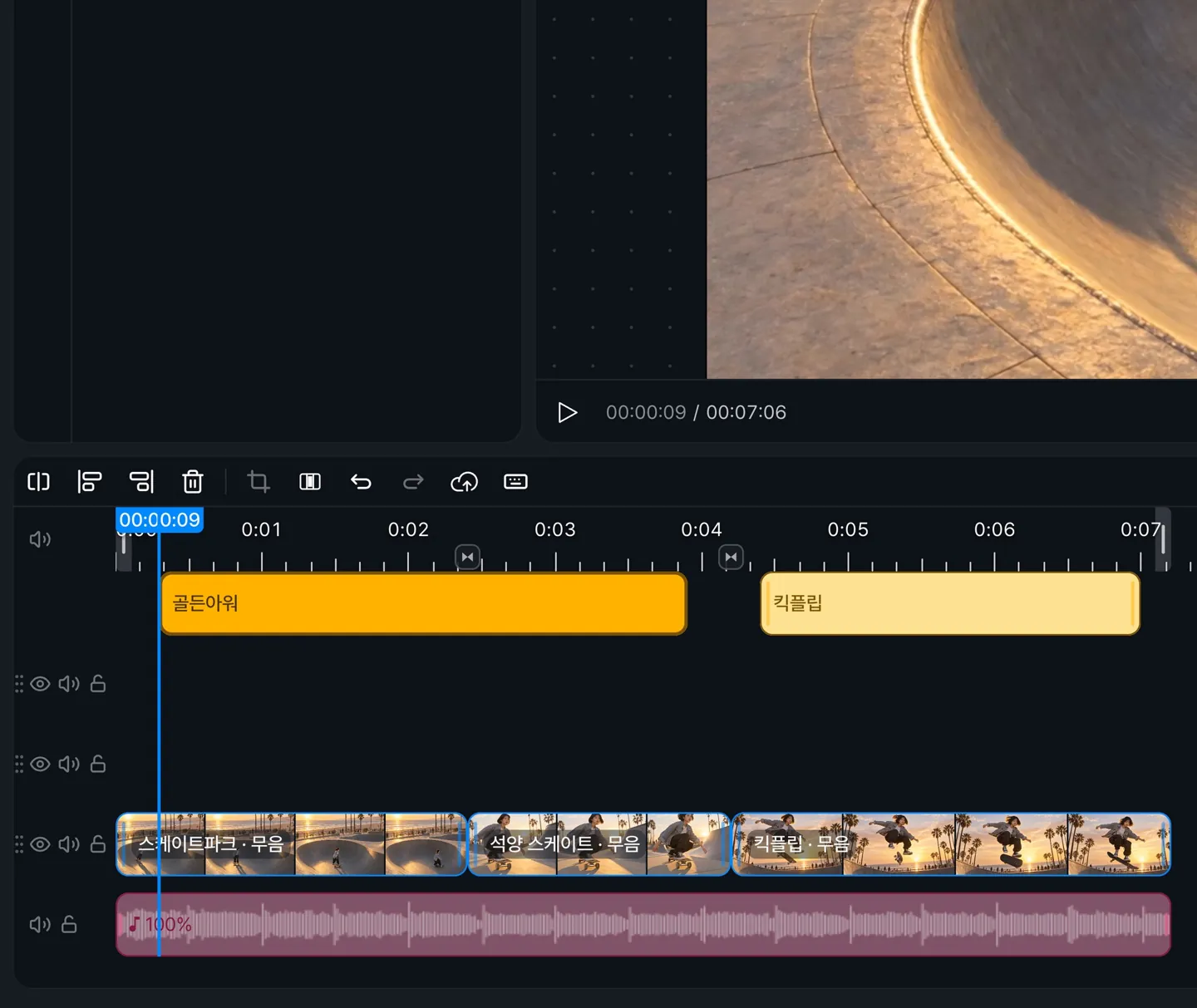Screen dimensions: 1197x1008
Task: Select the align-right trim icon
Action: 141,482
